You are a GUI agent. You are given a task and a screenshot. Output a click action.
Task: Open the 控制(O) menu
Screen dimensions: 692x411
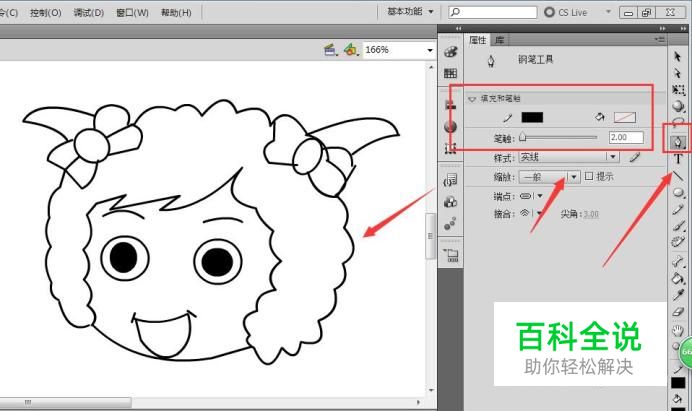coord(45,13)
